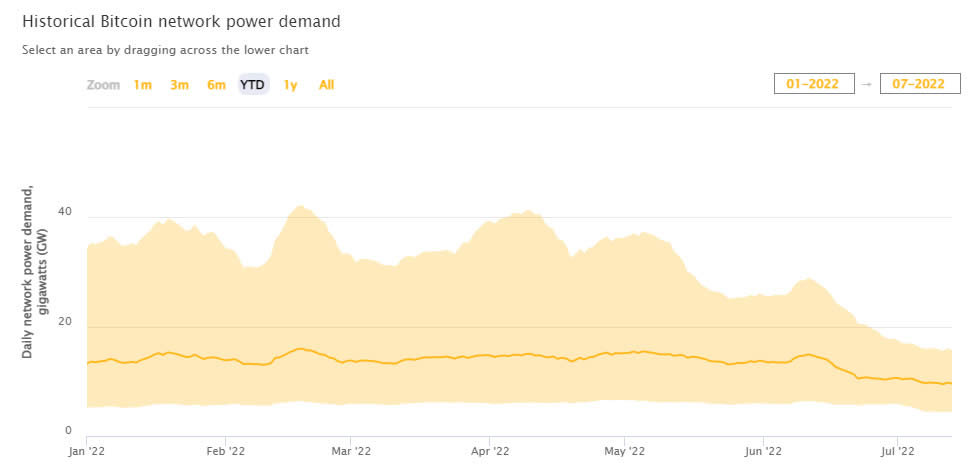973x470 pixels.
Task: Click the Jul '22 axis label
Action: (x=896, y=451)
